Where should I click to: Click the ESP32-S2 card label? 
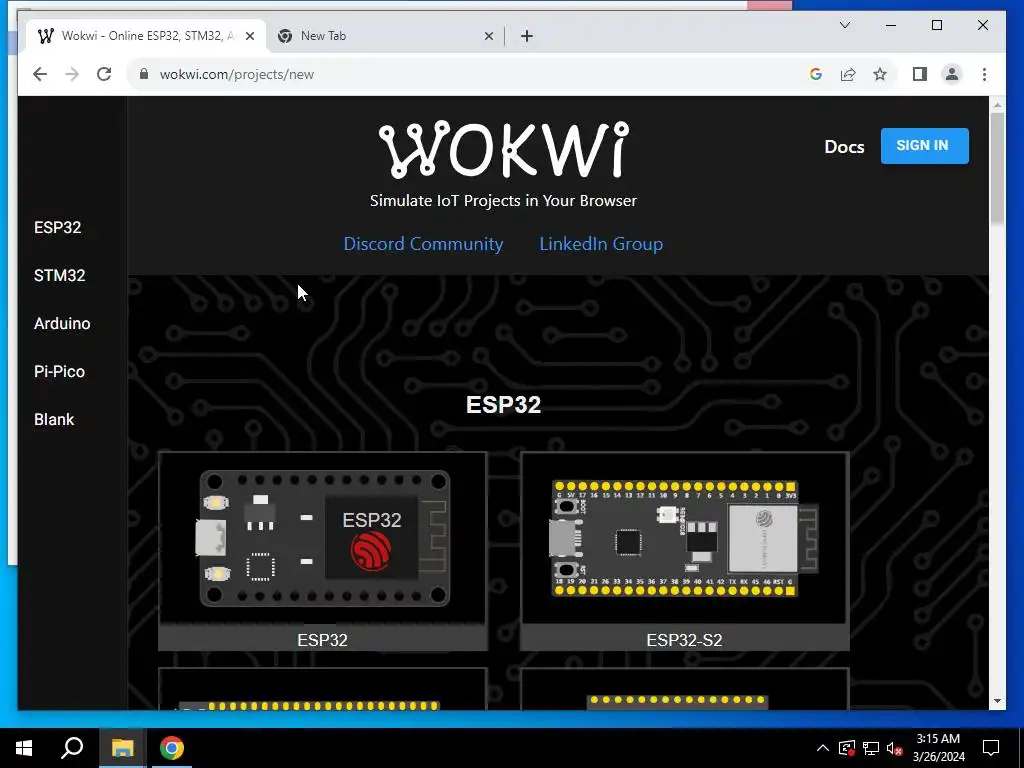(x=684, y=639)
